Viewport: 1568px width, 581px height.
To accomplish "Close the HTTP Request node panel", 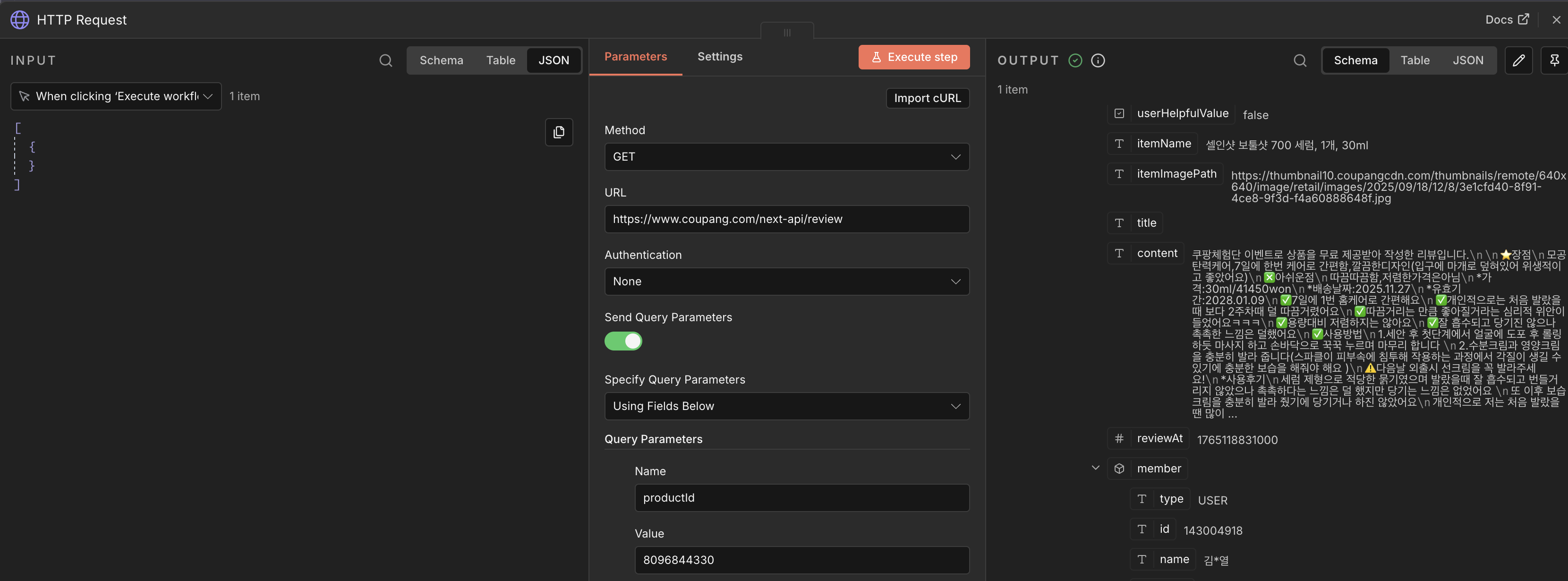I will point(1557,19).
